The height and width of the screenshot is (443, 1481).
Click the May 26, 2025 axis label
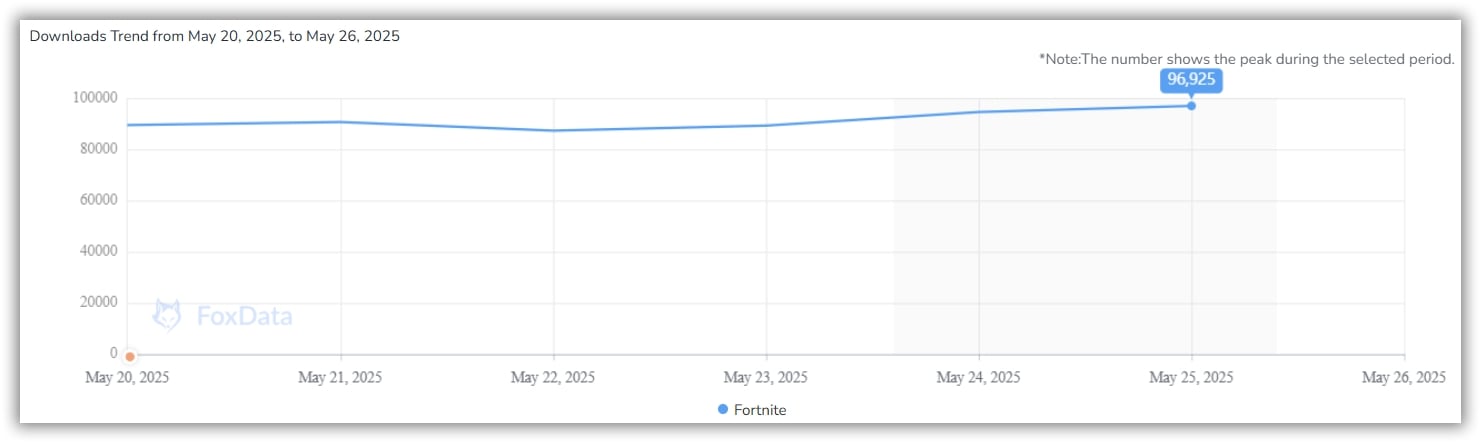[x=1405, y=378]
